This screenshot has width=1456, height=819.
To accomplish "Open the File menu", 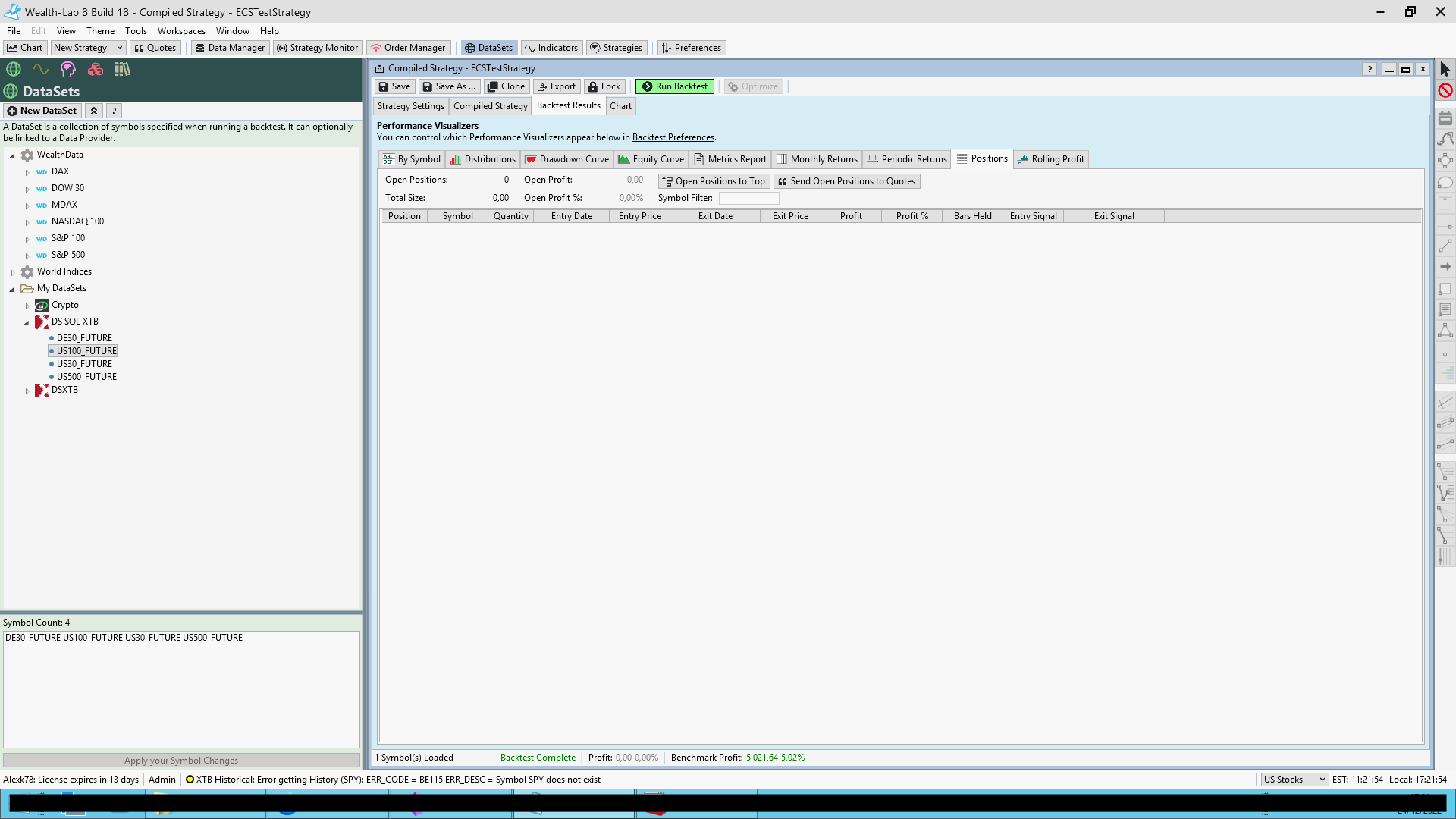I will [x=14, y=31].
